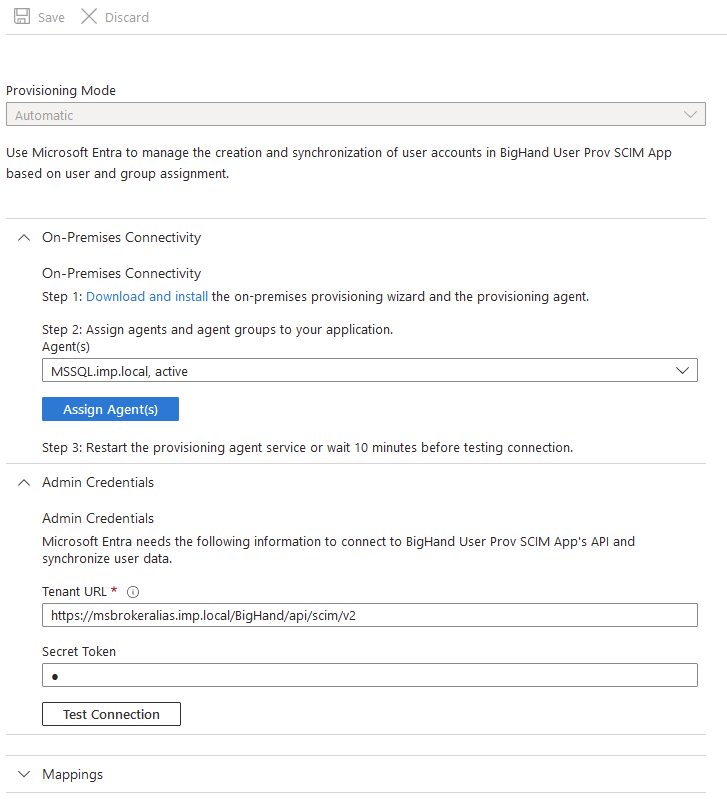Click the Save command at the top
727x800 pixels.
click(39, 16)
